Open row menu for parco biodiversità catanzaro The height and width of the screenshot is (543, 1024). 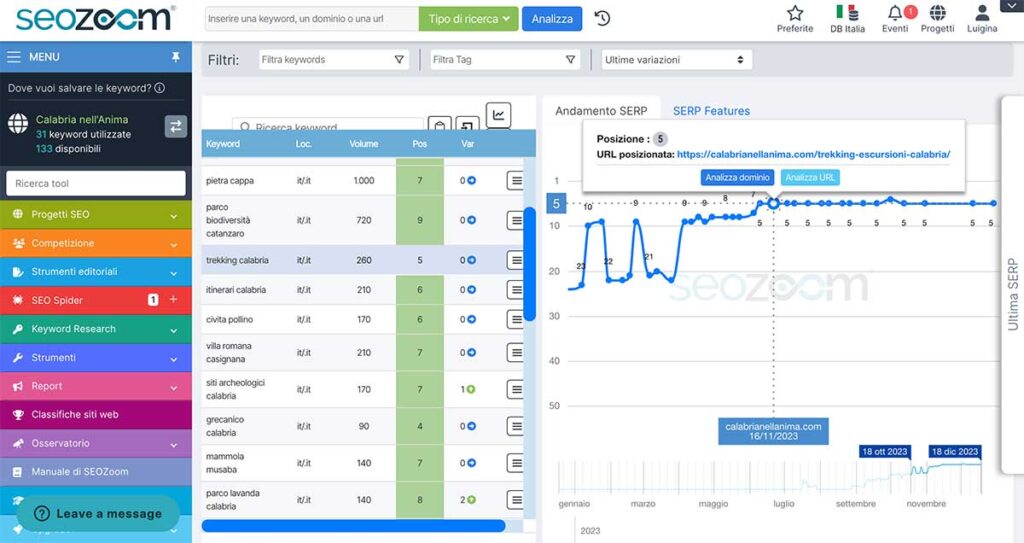click(516, 220)
